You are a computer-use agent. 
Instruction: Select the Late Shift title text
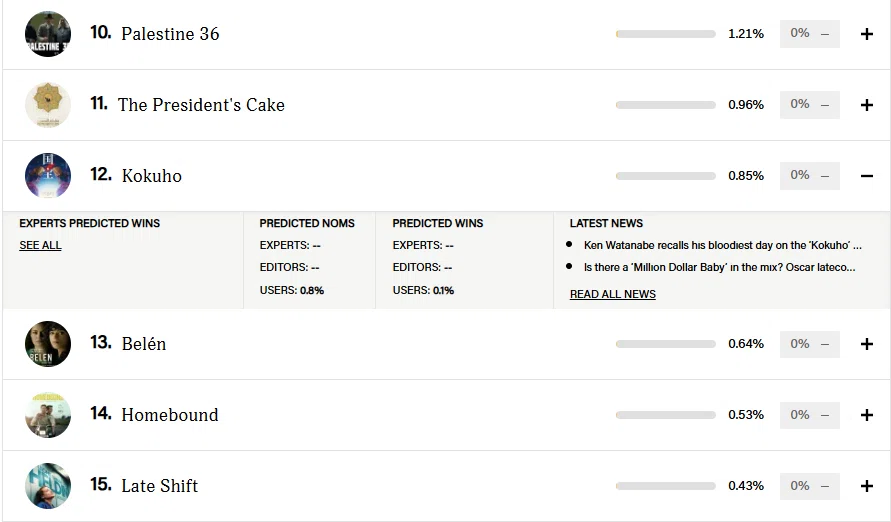[x=160, y=486]
